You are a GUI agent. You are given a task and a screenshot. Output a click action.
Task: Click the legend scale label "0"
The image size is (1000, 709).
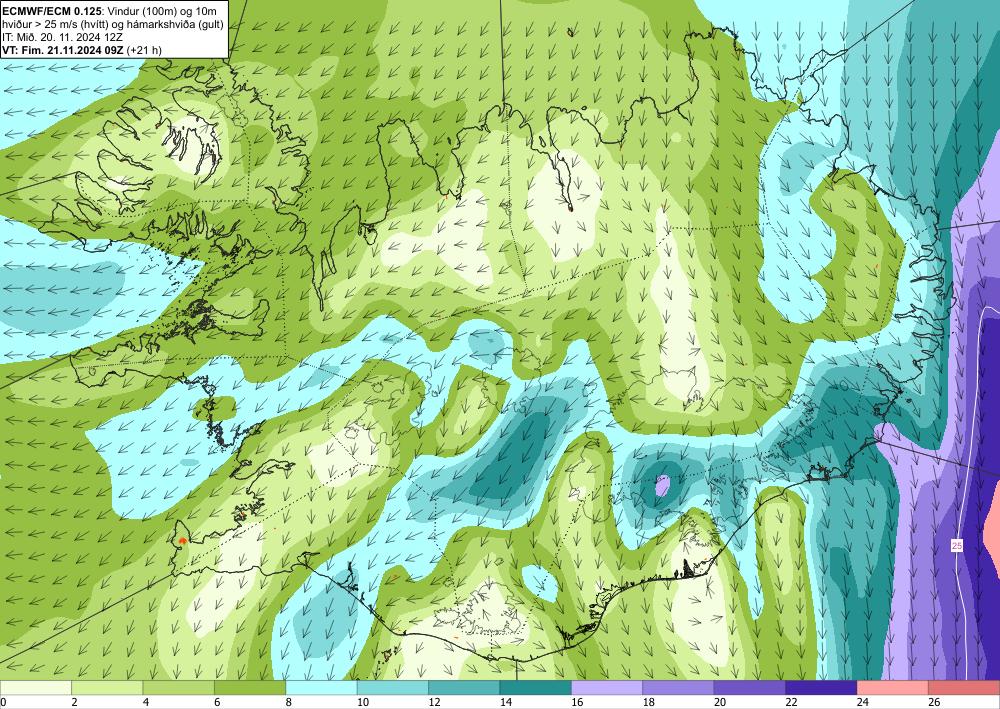pos(3,702)
